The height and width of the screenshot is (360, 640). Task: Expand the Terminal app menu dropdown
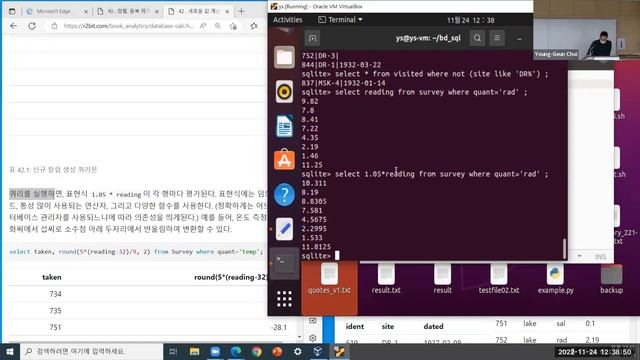click(x=340, y=20)
